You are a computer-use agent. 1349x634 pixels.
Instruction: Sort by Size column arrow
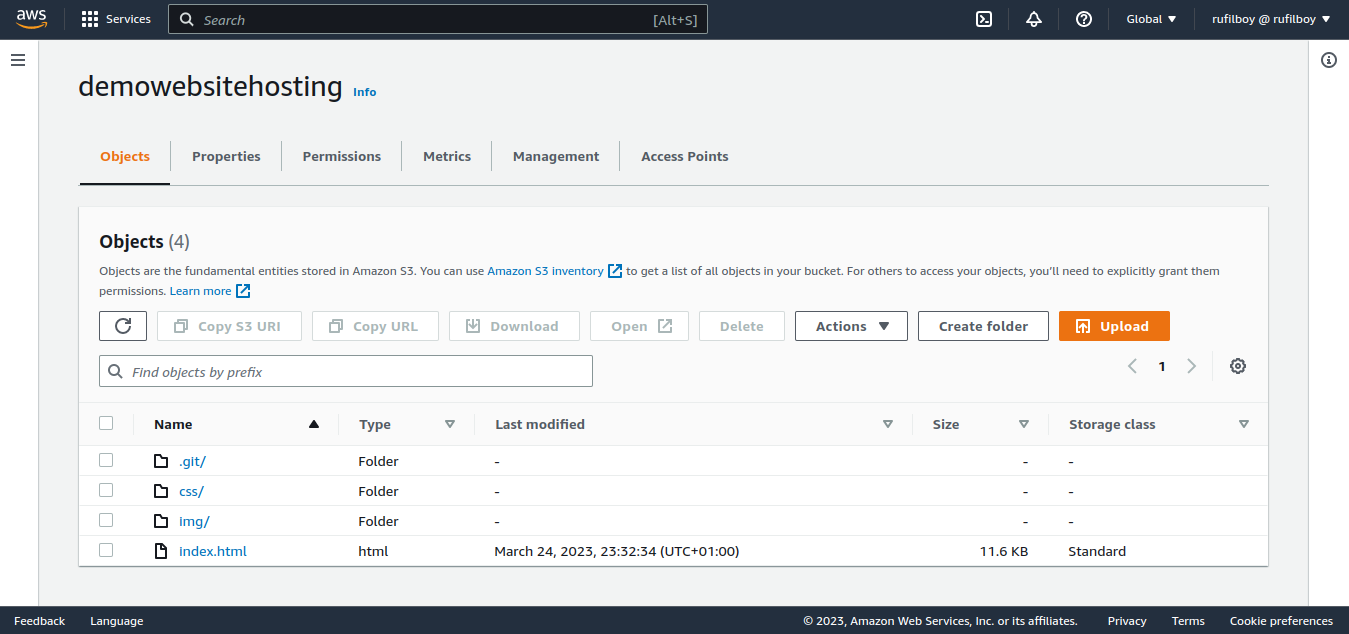click(1024, 424)
